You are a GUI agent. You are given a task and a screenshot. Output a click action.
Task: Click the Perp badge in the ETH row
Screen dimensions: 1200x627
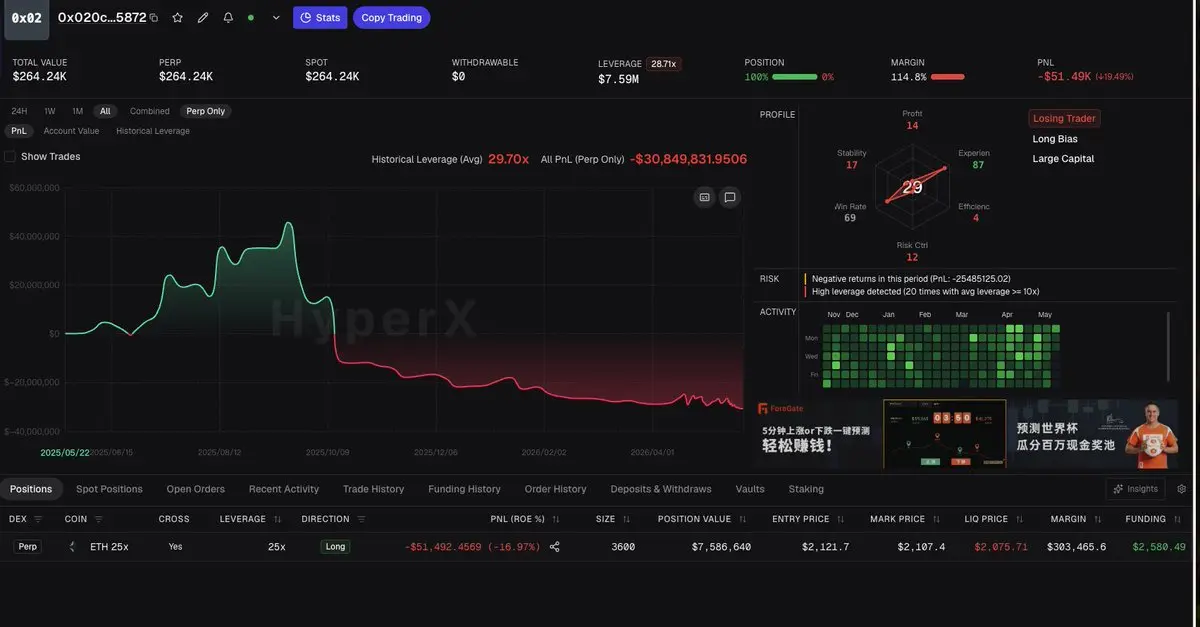[27, 547]
